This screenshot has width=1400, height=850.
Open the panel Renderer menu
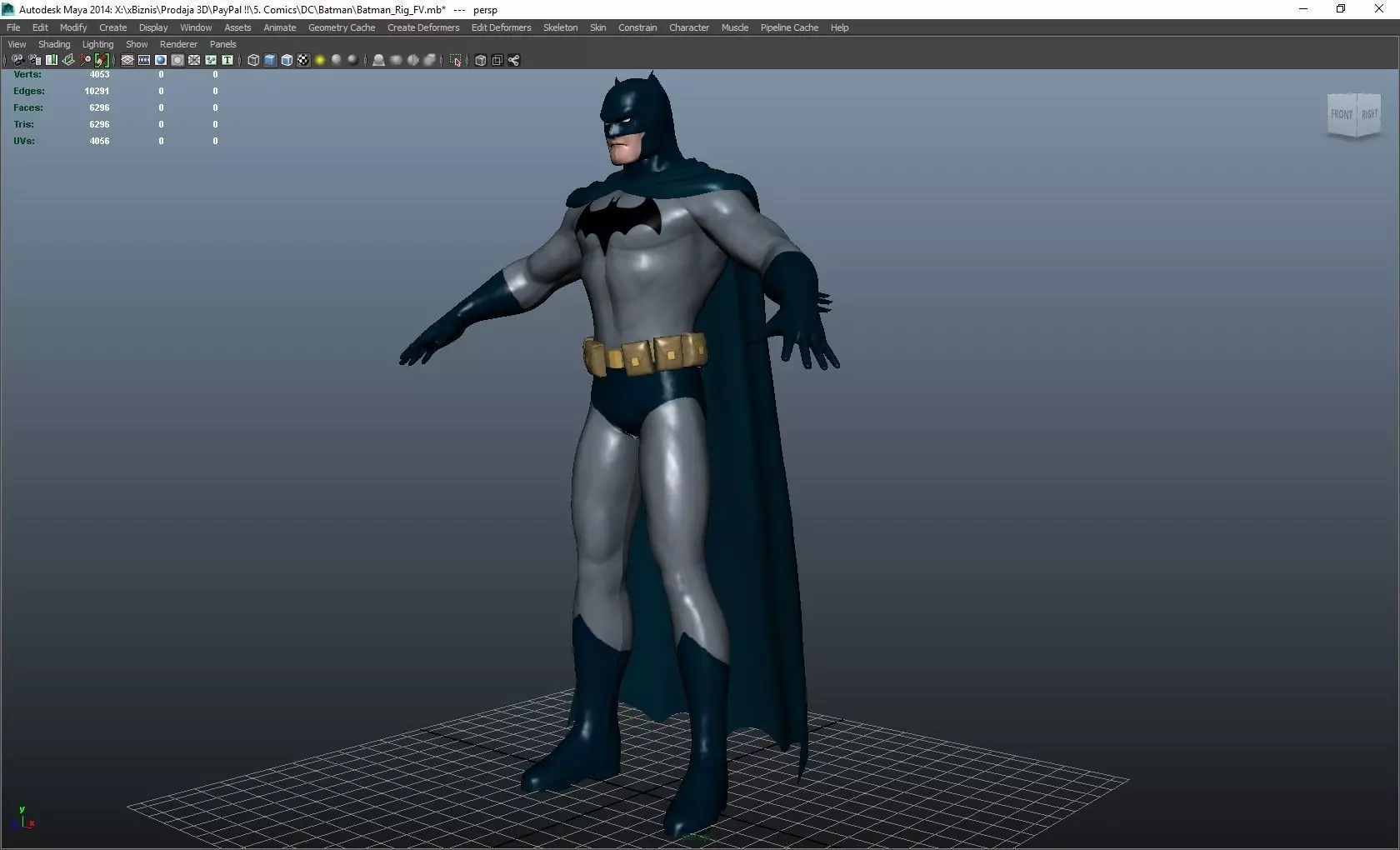point(178,44)
